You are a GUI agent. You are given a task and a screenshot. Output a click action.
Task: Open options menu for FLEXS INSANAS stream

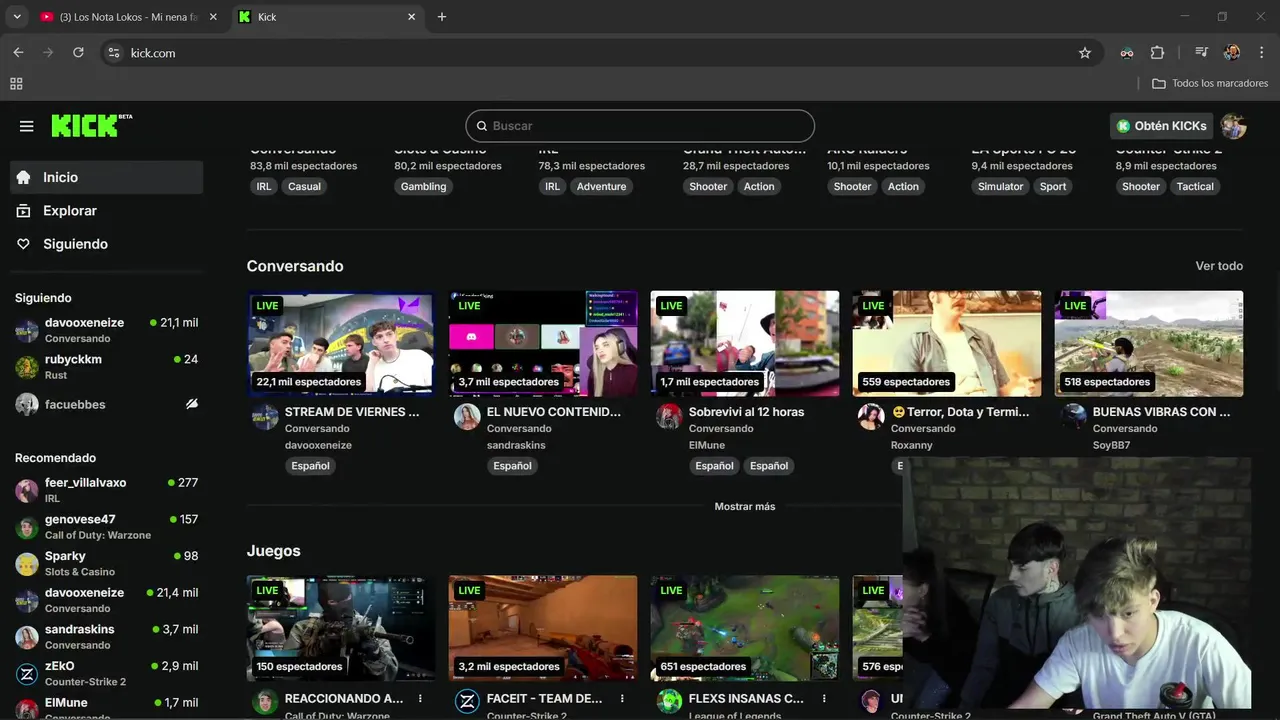pos(824,699)
